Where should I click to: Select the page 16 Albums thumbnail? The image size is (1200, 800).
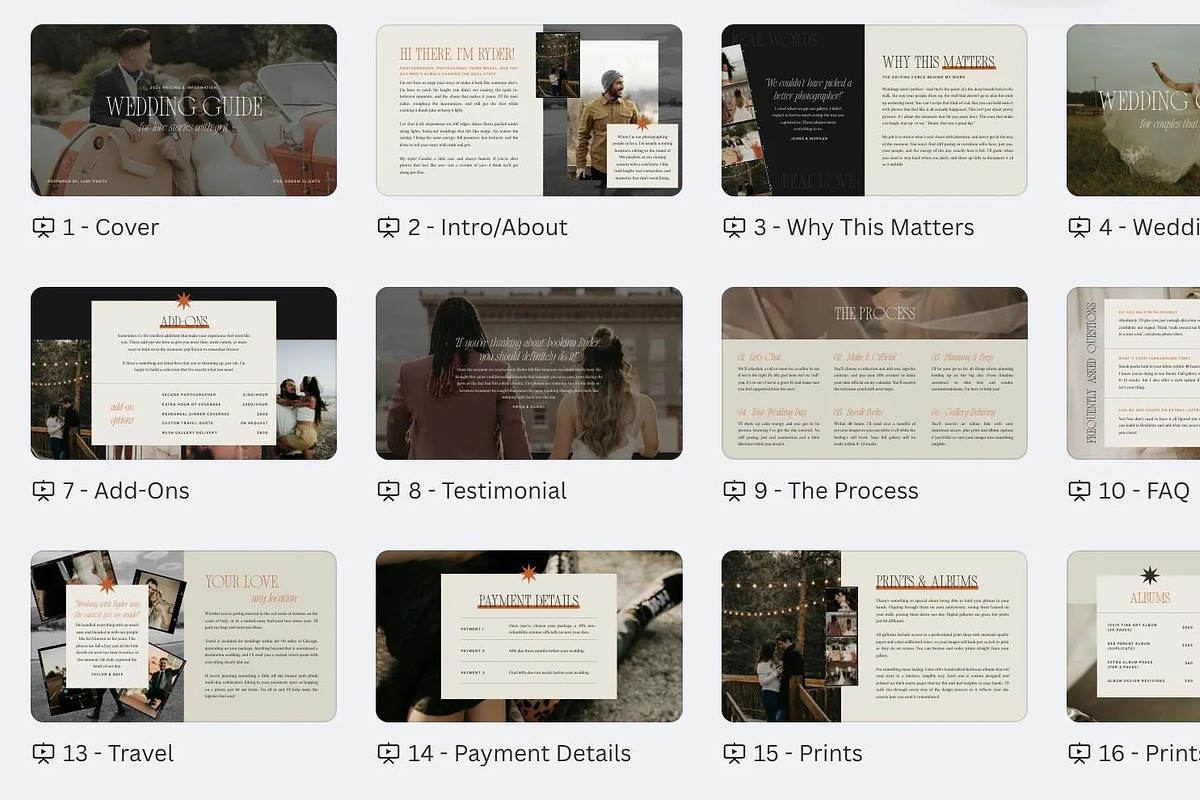click(1133, 636)
